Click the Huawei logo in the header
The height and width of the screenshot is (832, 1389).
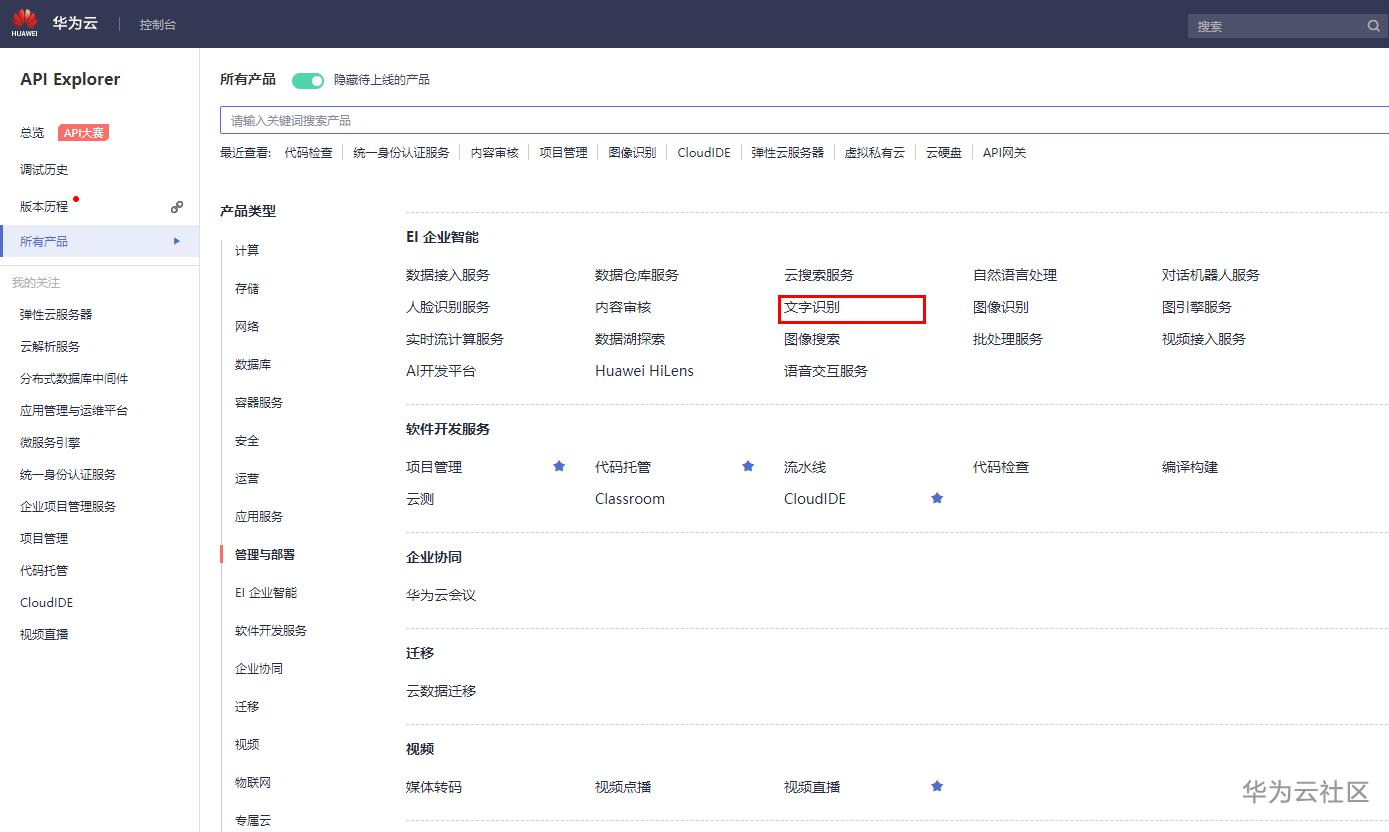tap(25, 23)
